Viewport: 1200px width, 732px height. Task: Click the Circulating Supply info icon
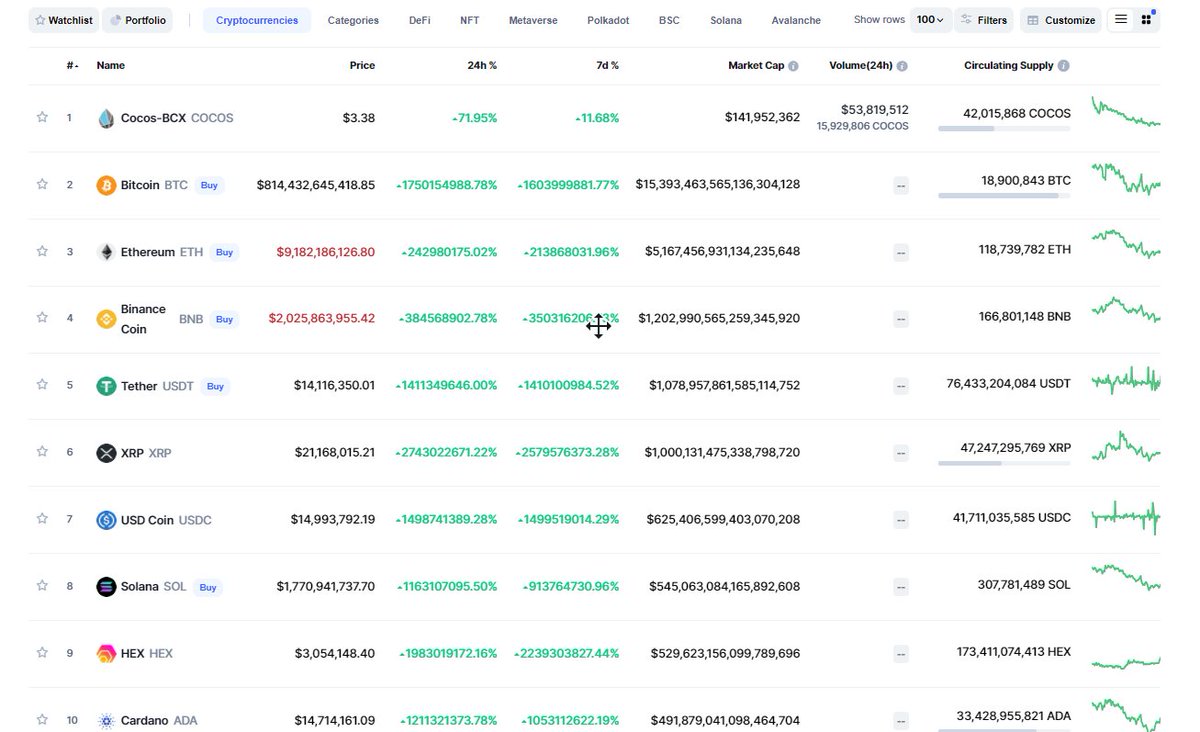(x=1063, y=66)
